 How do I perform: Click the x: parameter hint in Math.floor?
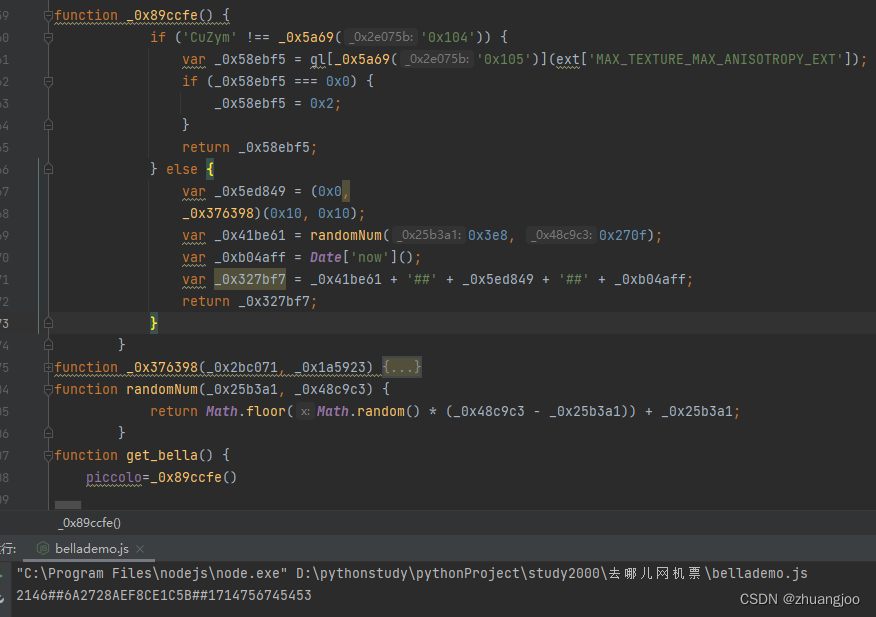pos(304,411)
